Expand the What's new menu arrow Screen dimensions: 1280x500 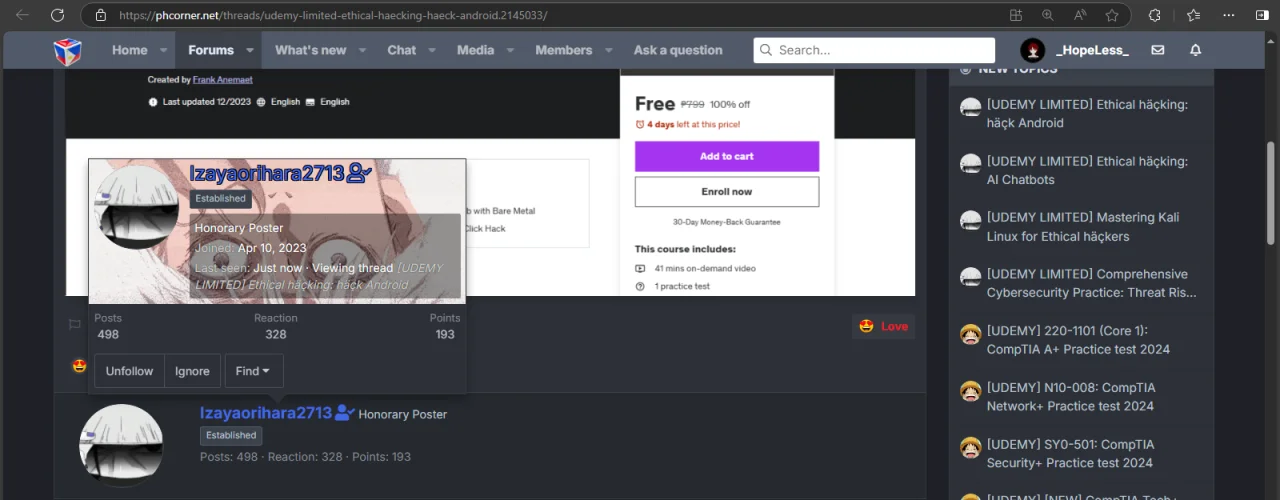pyautogui.click(x=362, y=50)
